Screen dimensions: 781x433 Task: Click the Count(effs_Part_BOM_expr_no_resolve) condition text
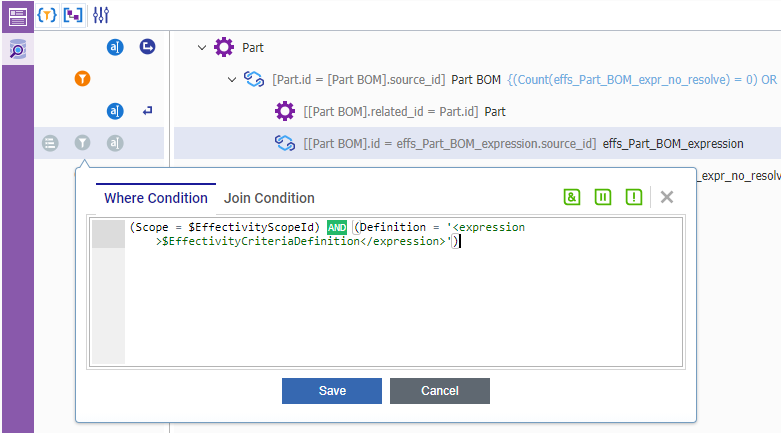coord(642,80)
